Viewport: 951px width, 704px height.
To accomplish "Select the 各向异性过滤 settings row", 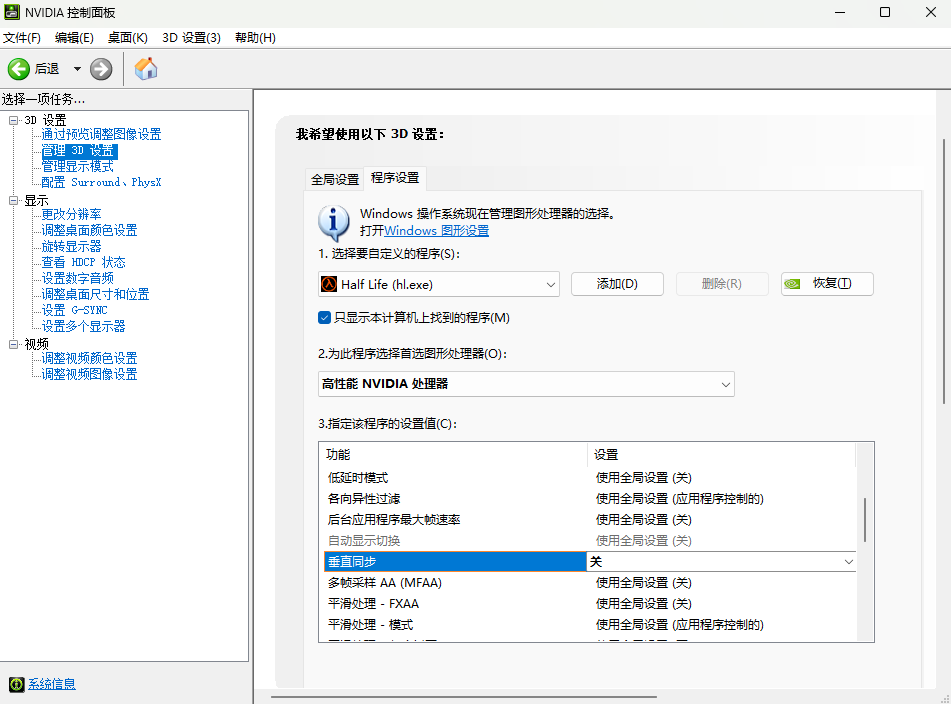I will pyautogui.click(x=590, y=498).
